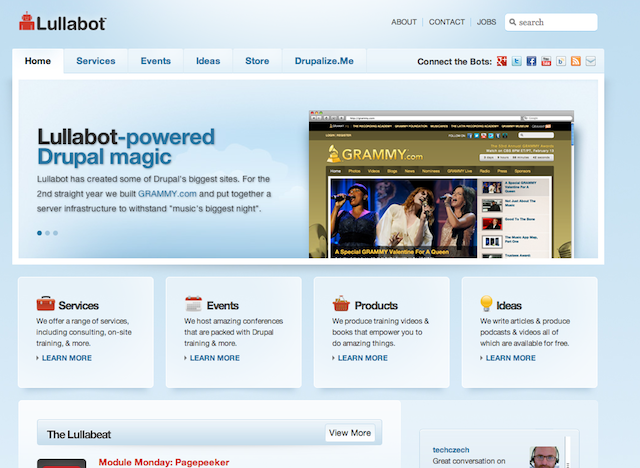Select the third slideshow dot
The height and width of the screenshot is (468, 640).
56,233
